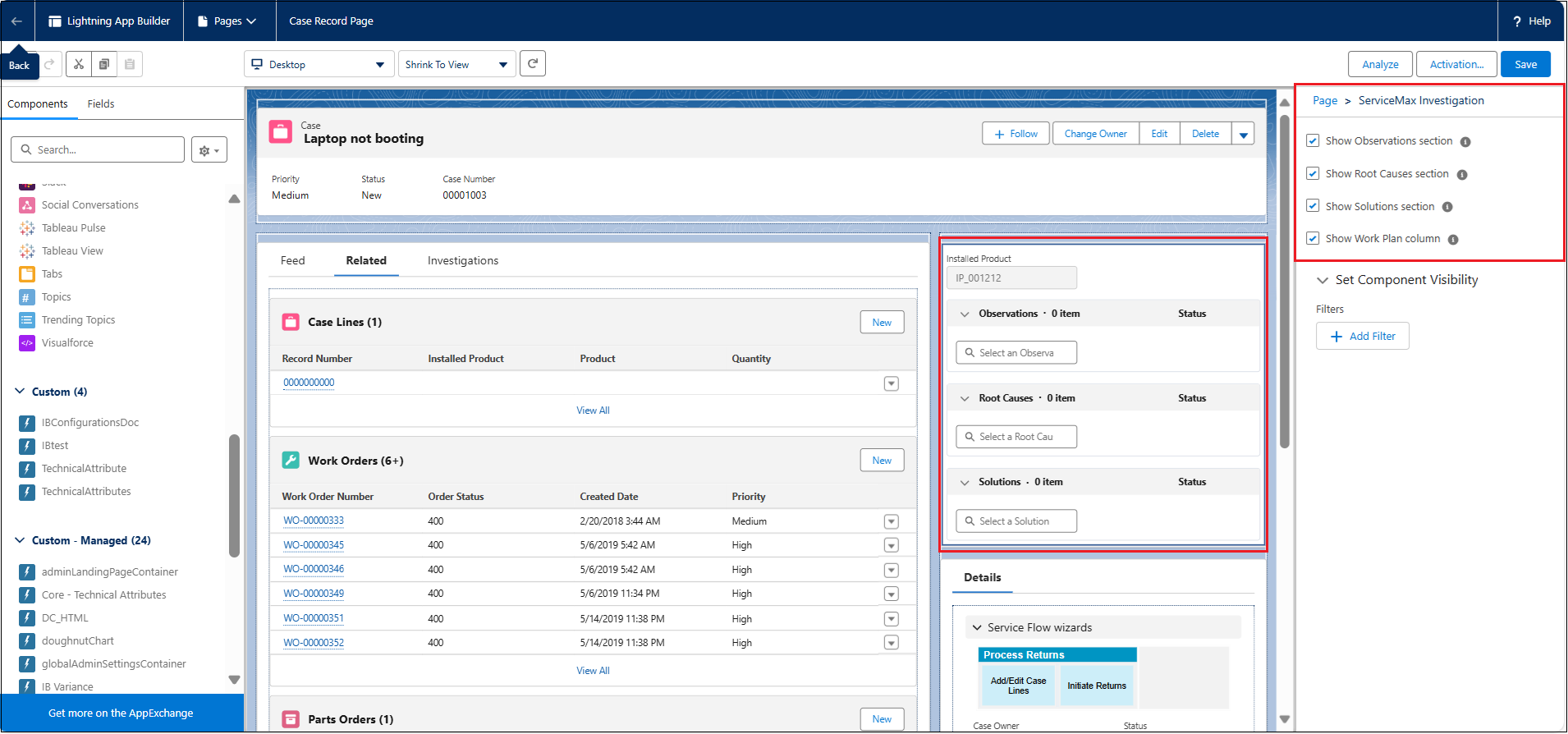Click the Activation button
This screenshot has width=1568, height=734.
[x=1456, y=64]
